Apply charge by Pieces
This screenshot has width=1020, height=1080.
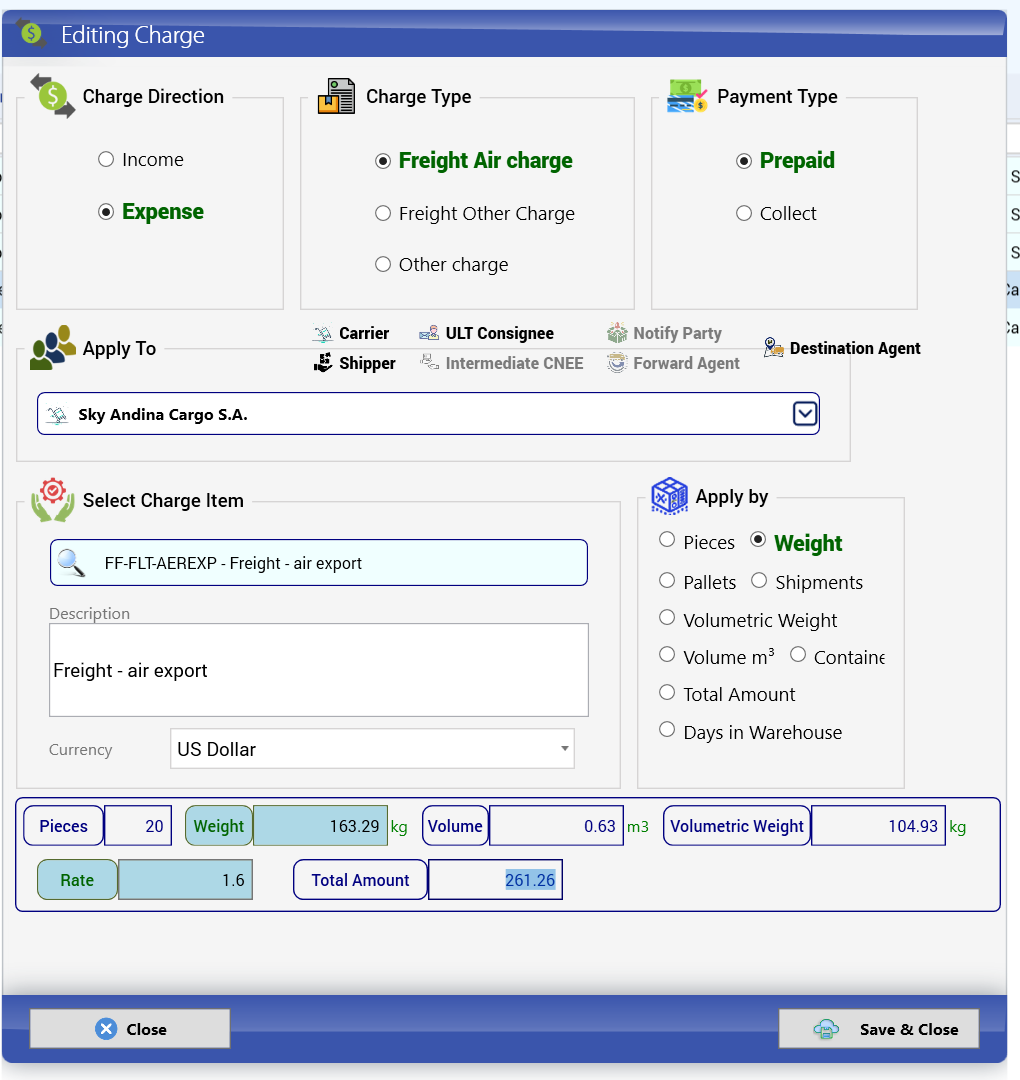point(667,539)
